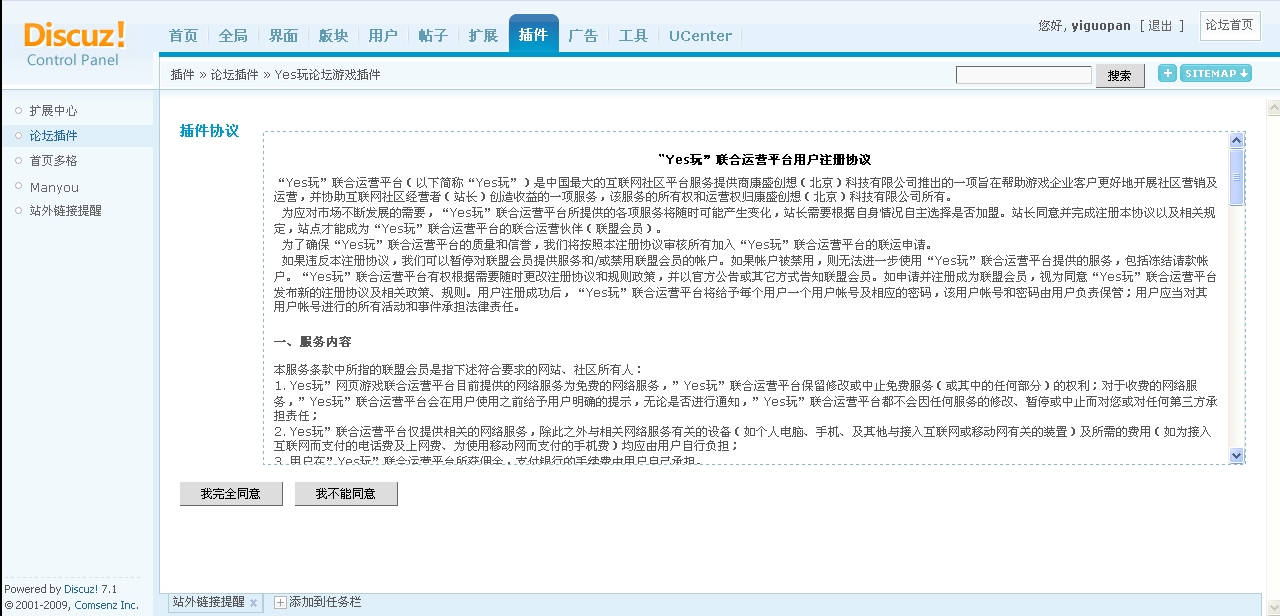Click the agreement scrollbar thumb
The height and width of the screenshot is (616, 1280).
coord(1237,177)
